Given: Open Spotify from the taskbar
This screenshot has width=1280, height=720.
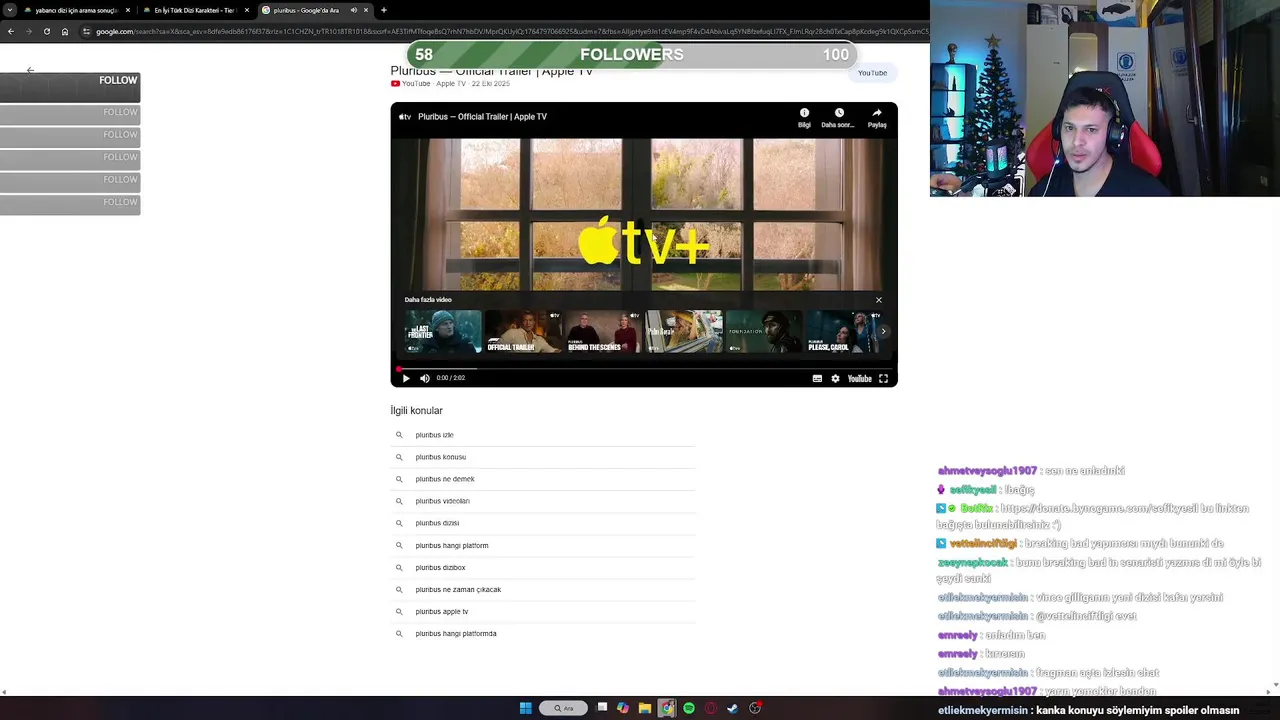Looking at the screenshot, I should click(x=689, y=708).
